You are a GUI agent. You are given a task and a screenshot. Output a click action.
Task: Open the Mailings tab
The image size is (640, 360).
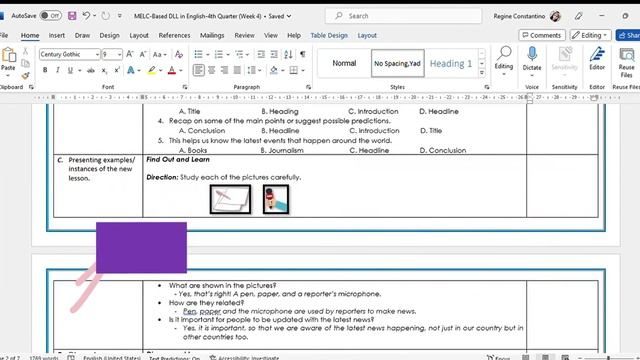[212, 36]
